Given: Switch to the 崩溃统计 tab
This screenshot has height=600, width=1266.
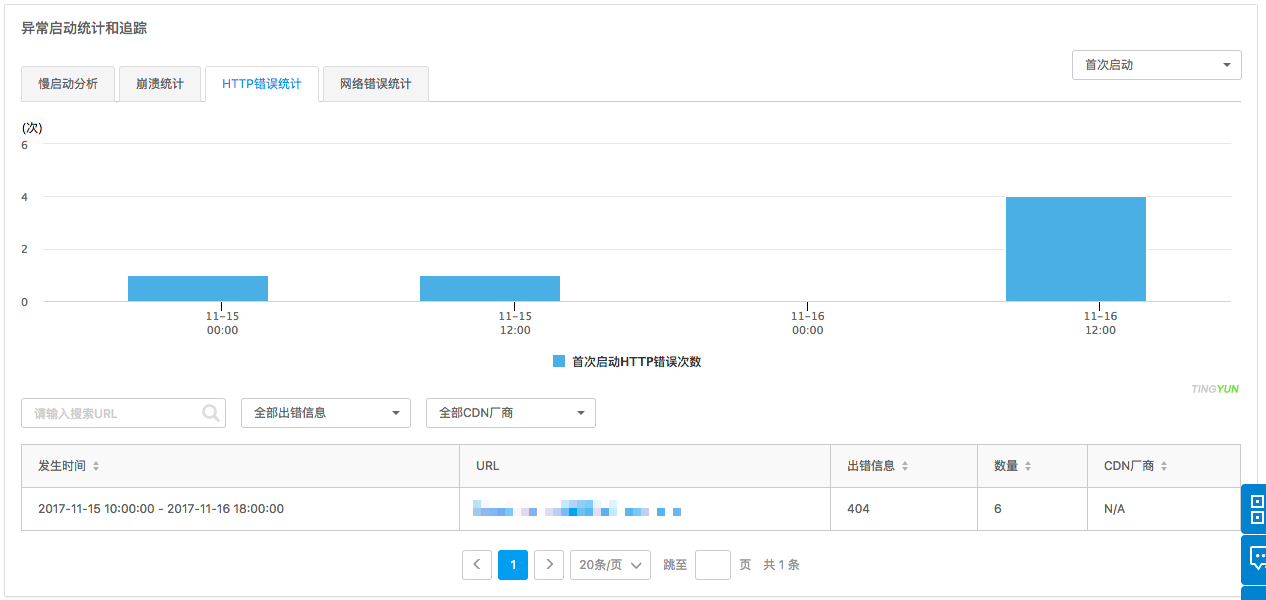Looking at the screenshot, I should [x=160, y=84].
